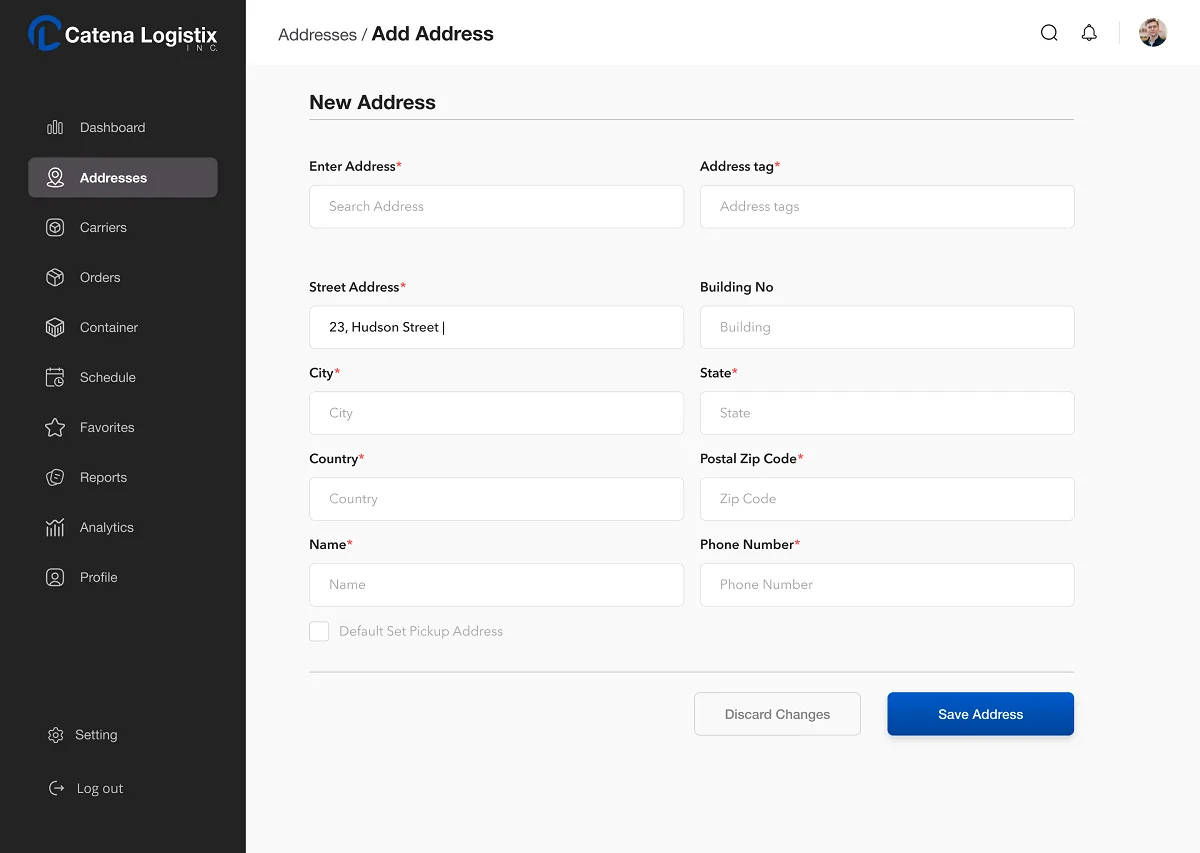The width and height of the screenshot is (1200, 853).
Task: Open the Reports menu item
Action: click(103, 478)
